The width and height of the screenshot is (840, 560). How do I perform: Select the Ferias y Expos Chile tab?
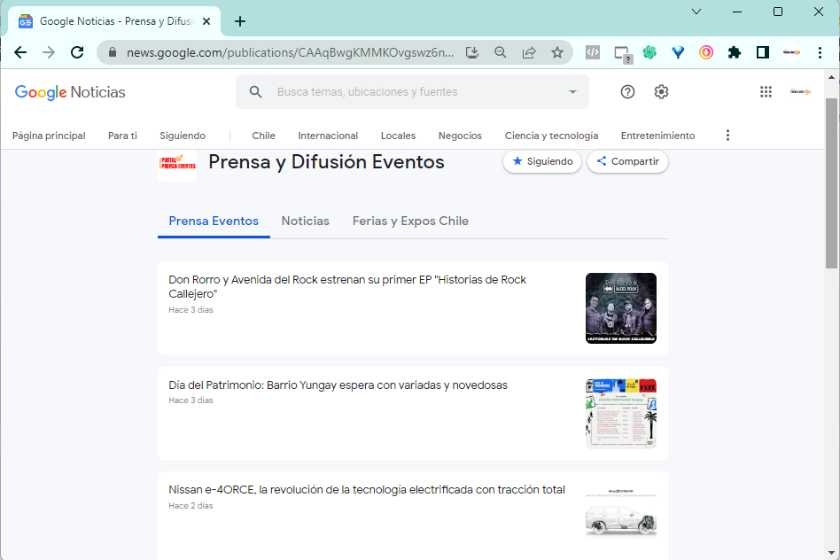pos(410,221)
